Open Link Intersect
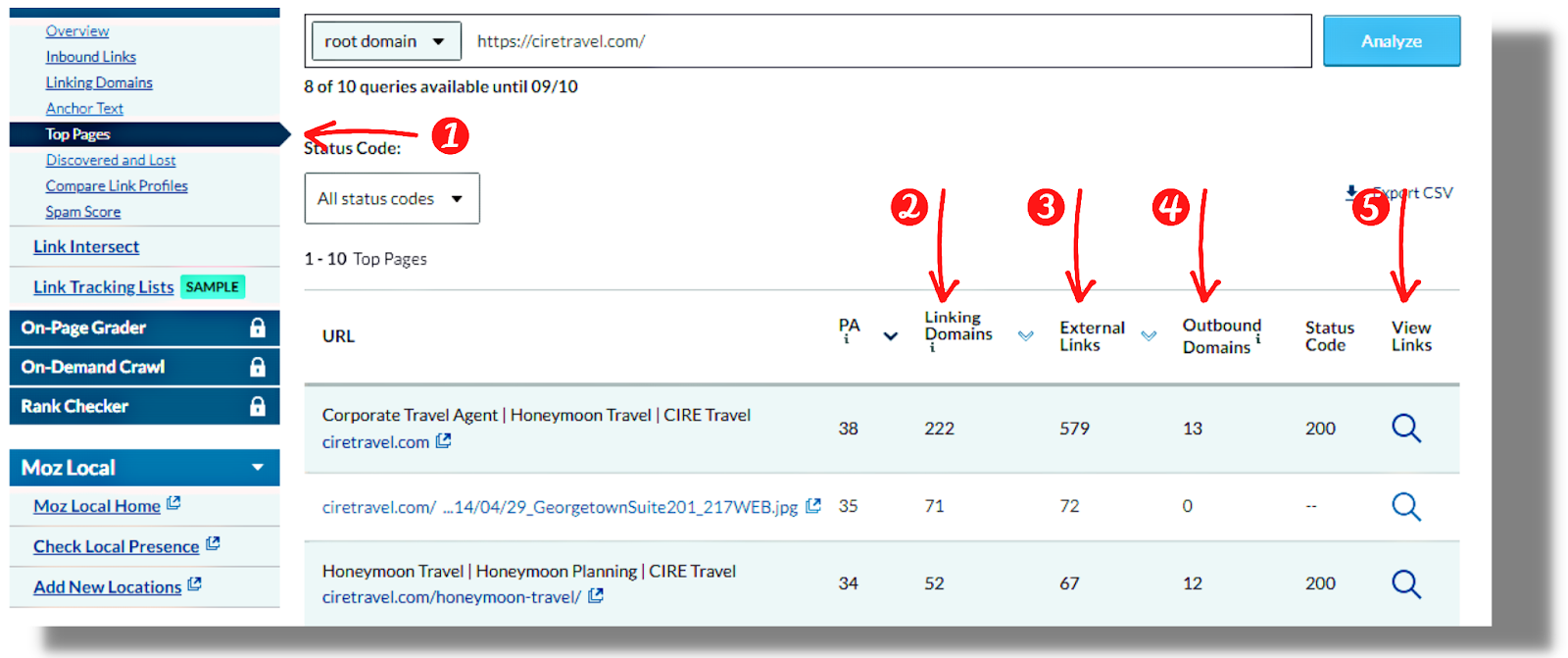Viewport: 1568px width, 658px height. point(86,247)
